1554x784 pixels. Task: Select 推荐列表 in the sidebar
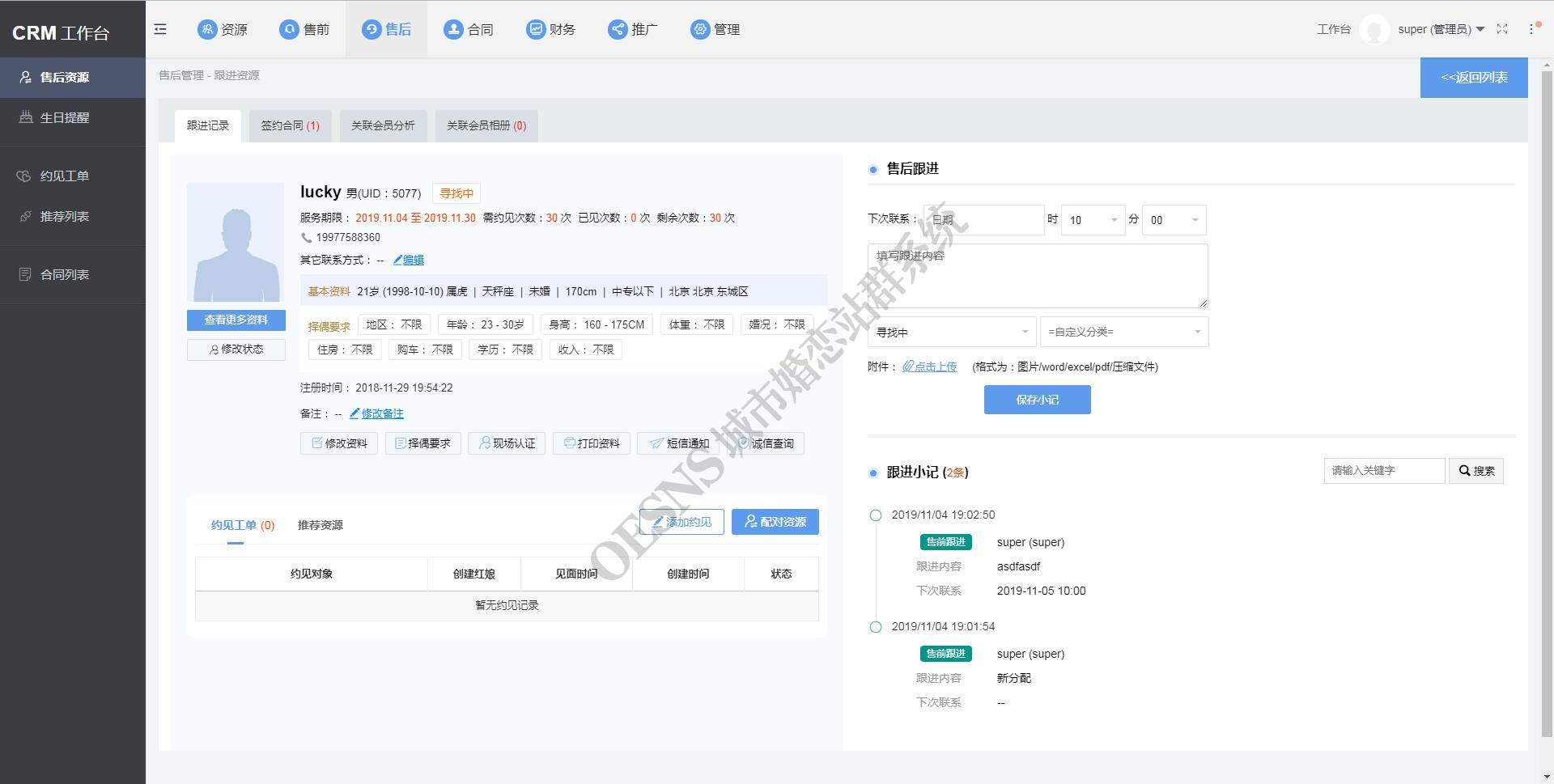point(73,217)
